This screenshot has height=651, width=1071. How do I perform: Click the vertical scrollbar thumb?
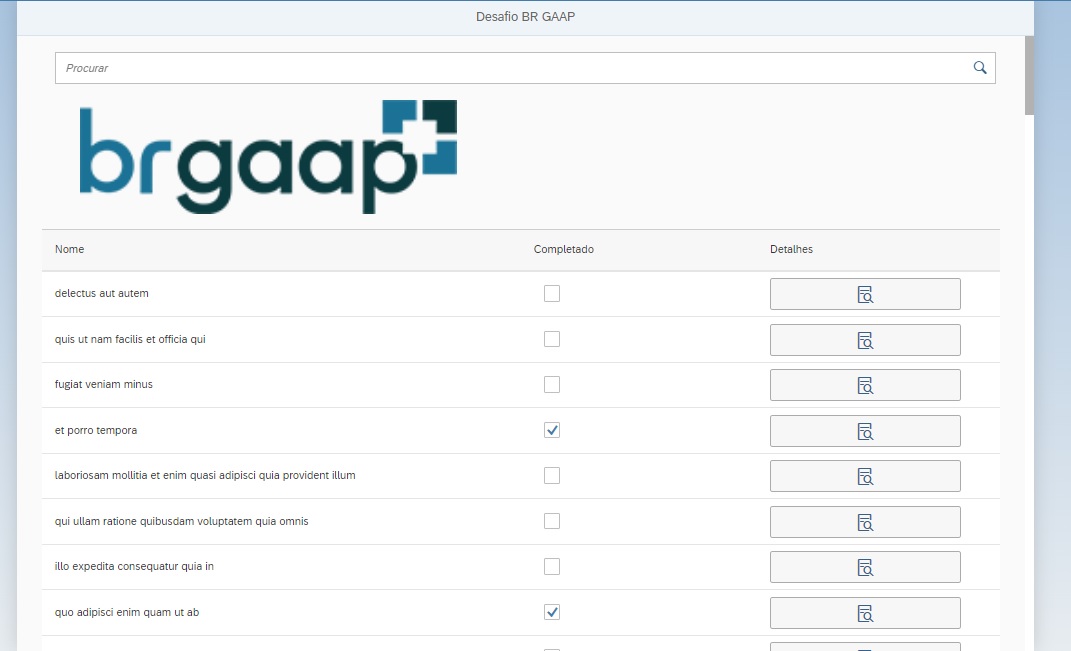1029,75
